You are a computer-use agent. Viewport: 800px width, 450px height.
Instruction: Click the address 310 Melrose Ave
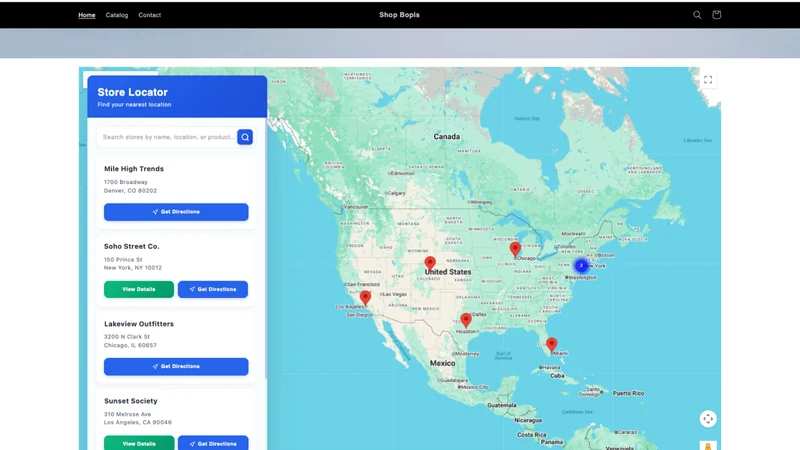tap(127, 414)
